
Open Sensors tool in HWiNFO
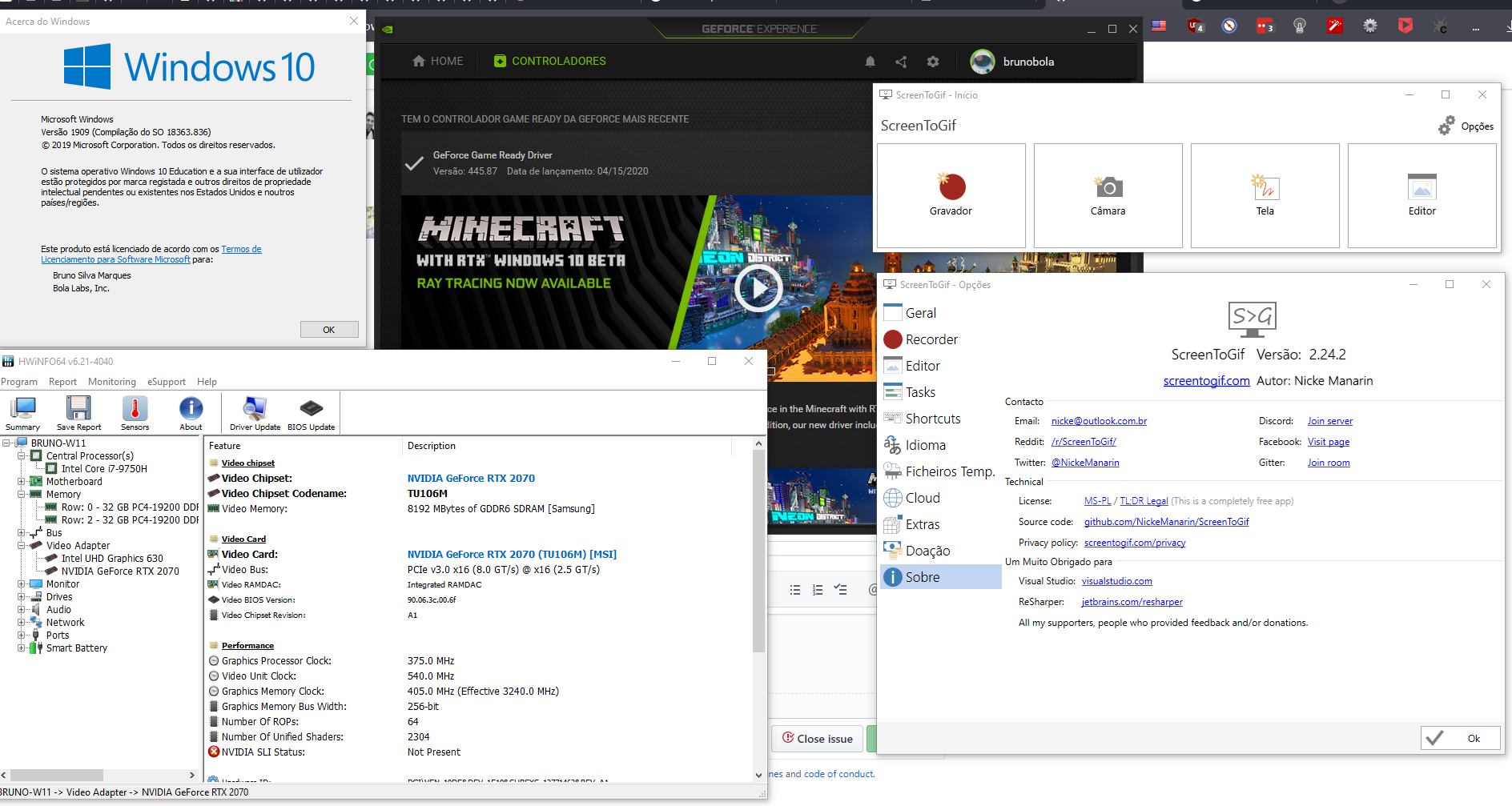135,413
